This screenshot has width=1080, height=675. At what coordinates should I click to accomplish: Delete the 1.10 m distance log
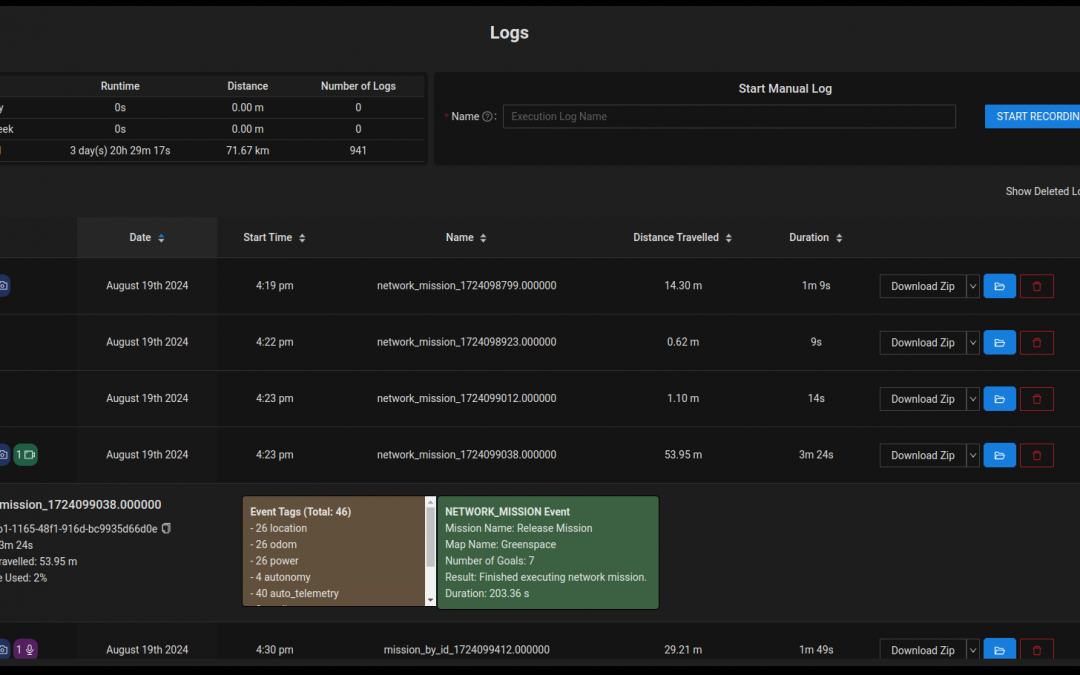point(1036,399)
